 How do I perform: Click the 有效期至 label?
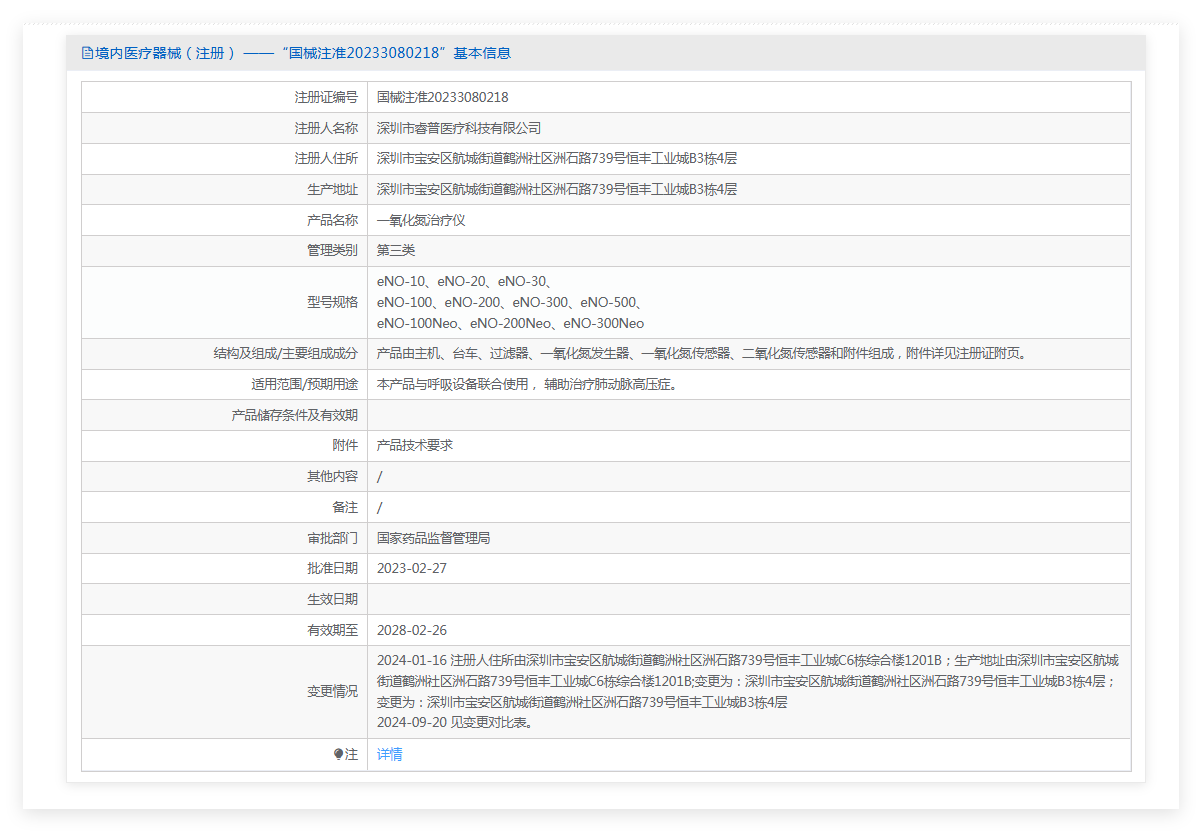point(332,630)
